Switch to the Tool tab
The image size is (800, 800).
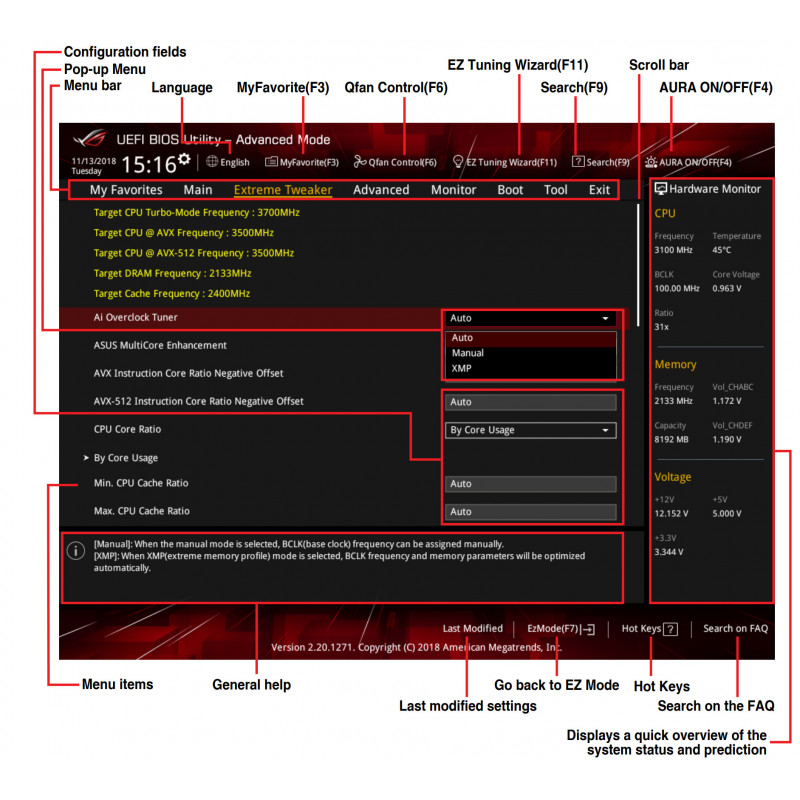(556, 190)
